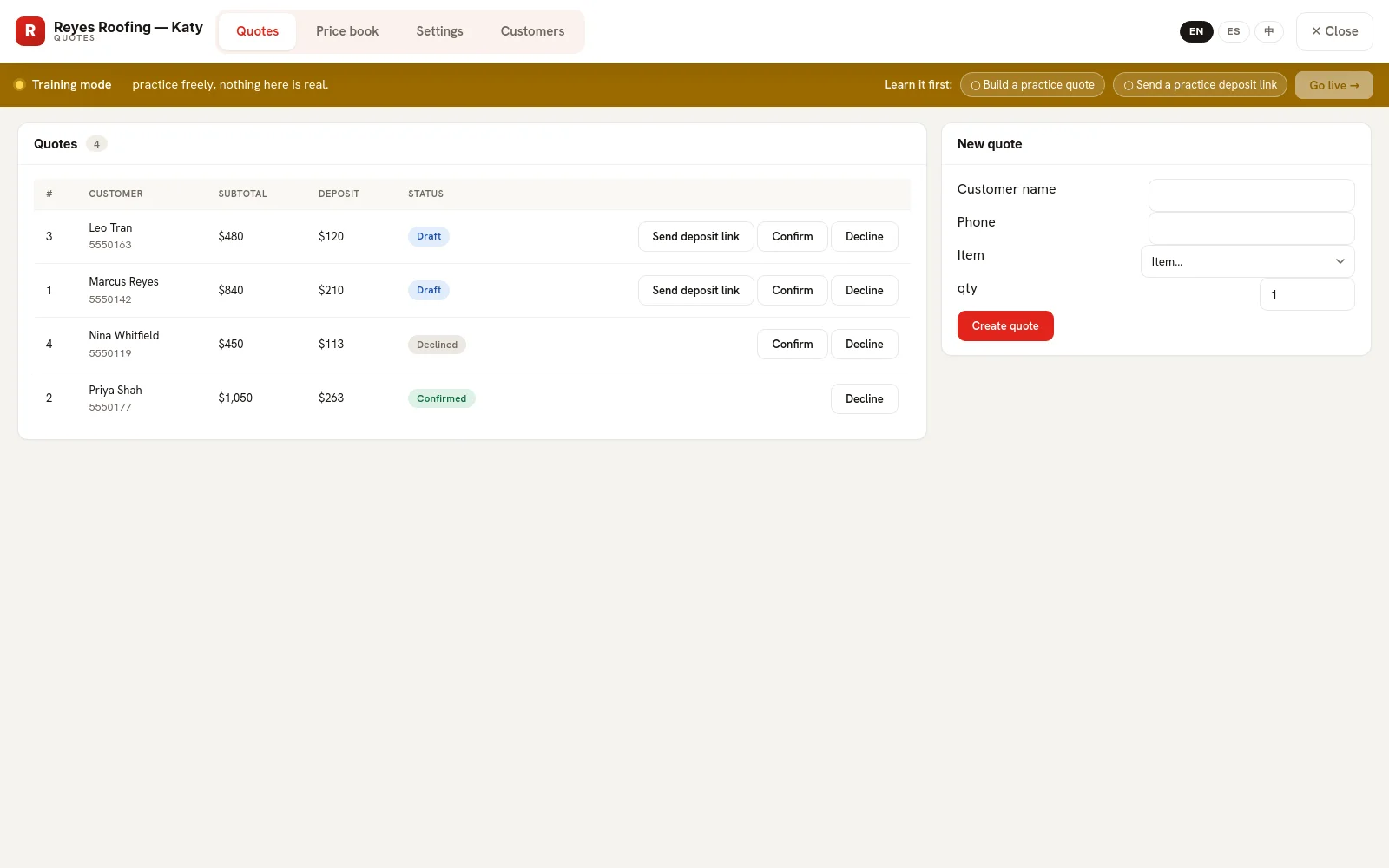Click the CUSTOMER column header

[x=115, y=194]
